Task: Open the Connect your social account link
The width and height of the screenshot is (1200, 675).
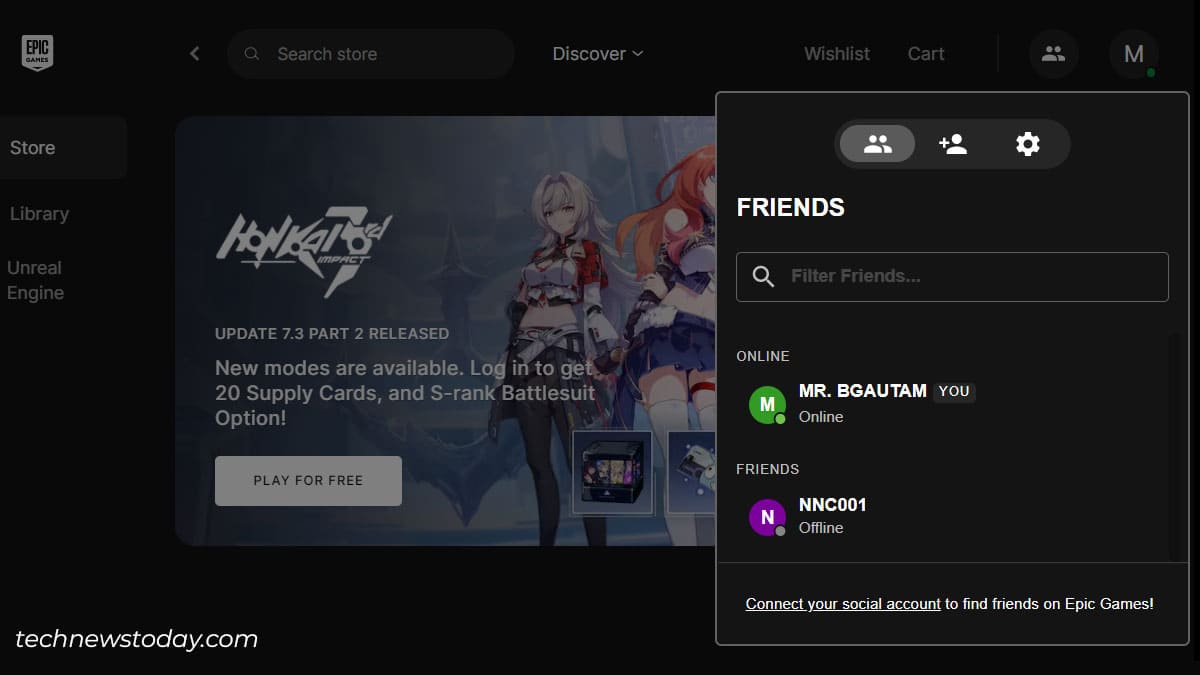Action: 842,603
